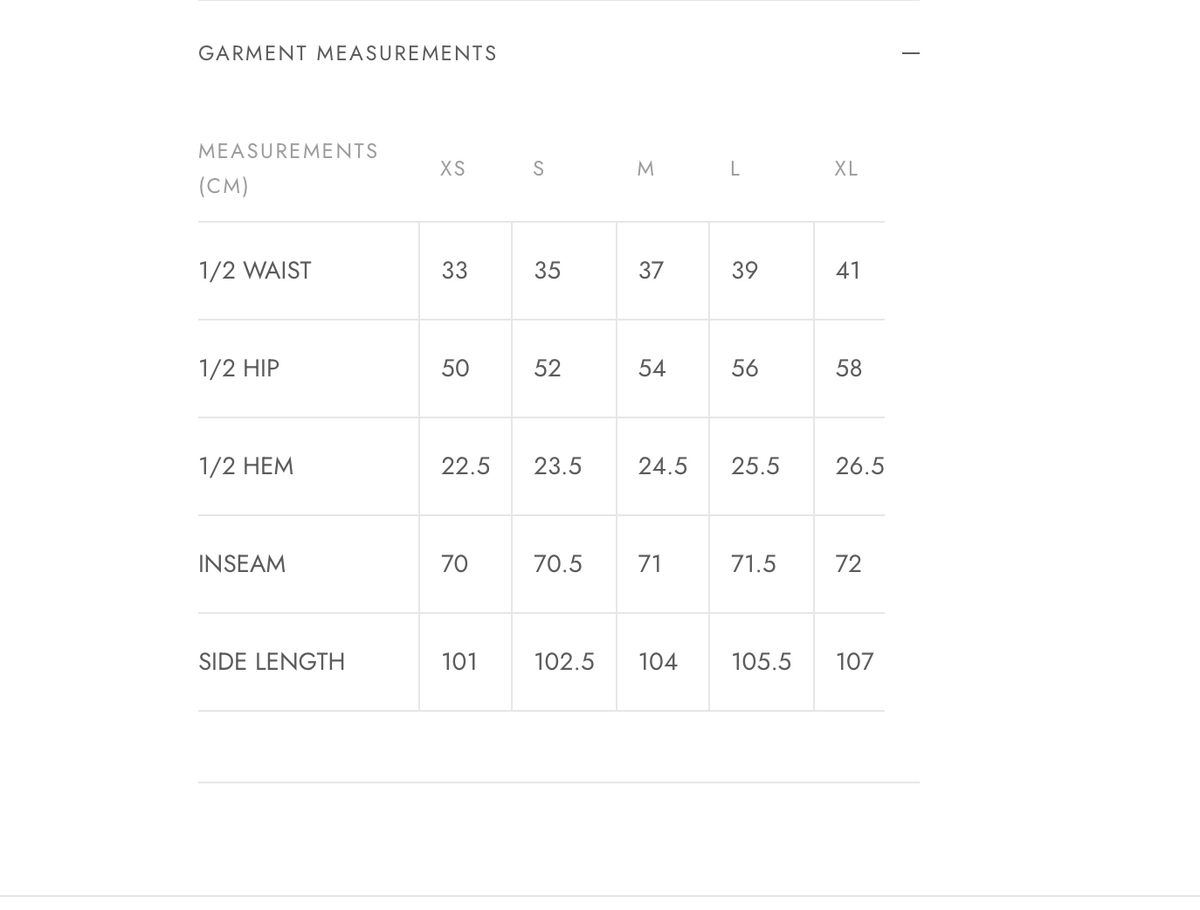Select the Inseam row label
Screen dimensions: 1200x910
coord(242,565)
